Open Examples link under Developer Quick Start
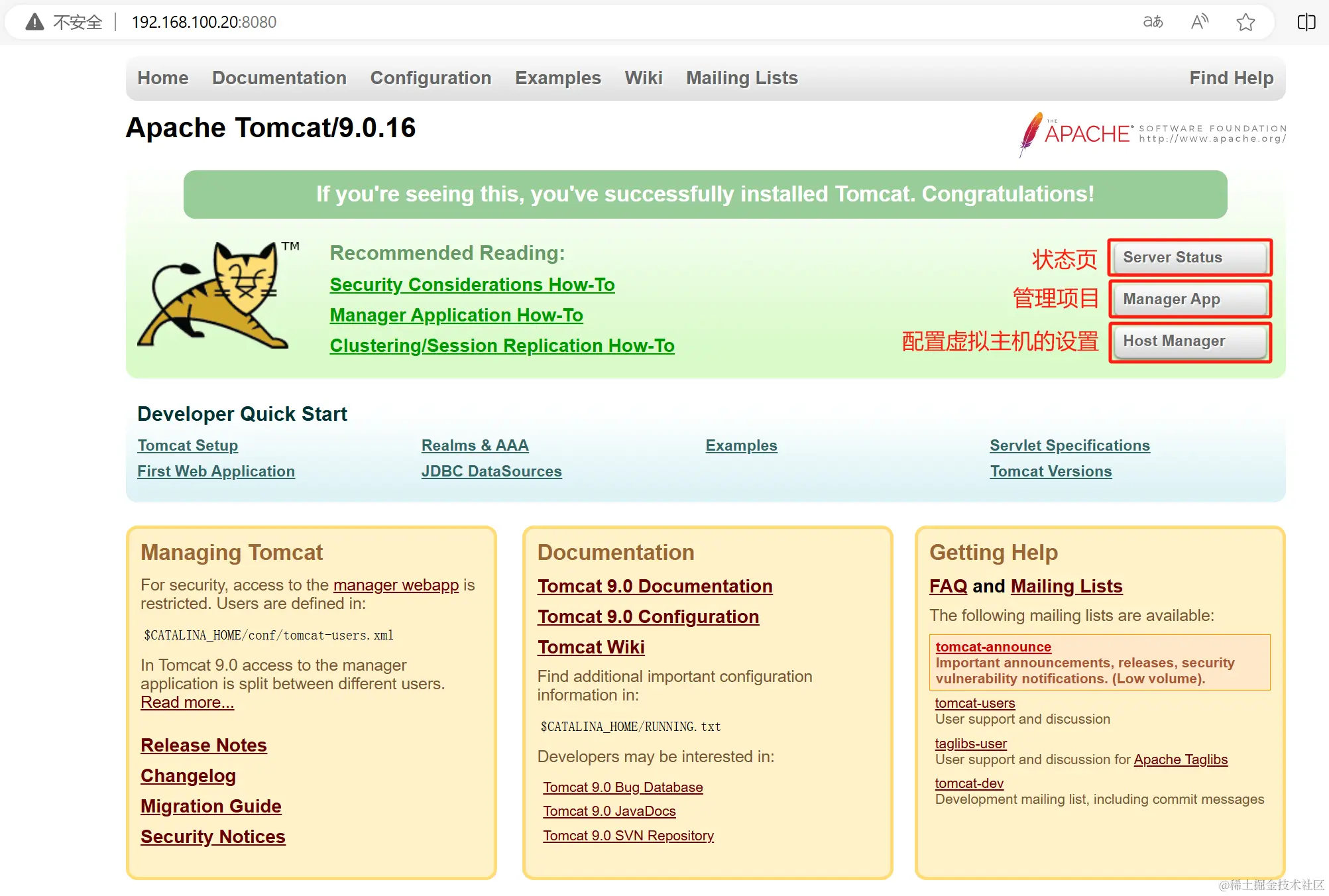 pos(741,445)
